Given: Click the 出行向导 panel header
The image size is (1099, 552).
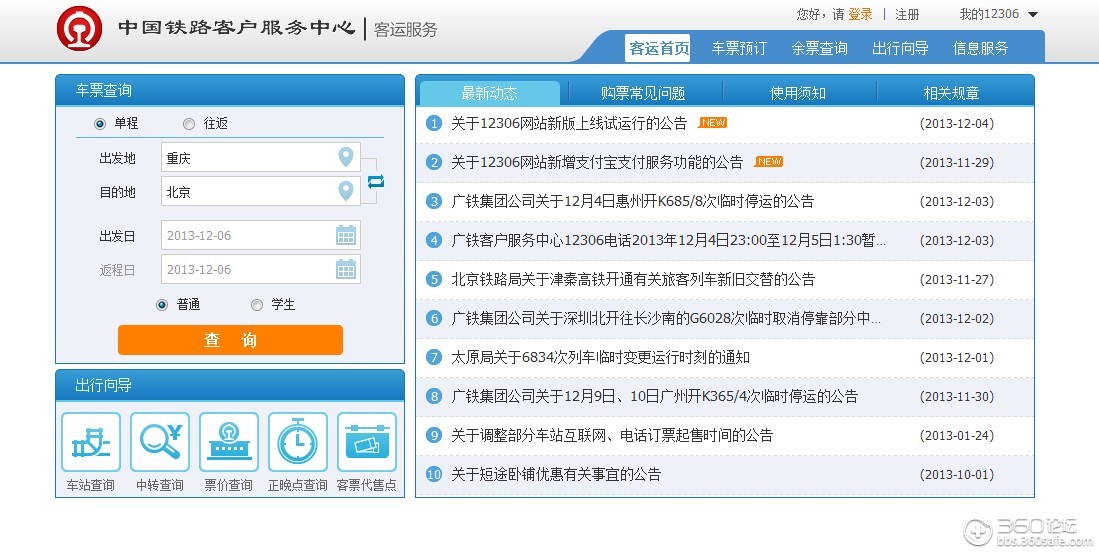Looking at the screenshot, I should tap(230, 385).
